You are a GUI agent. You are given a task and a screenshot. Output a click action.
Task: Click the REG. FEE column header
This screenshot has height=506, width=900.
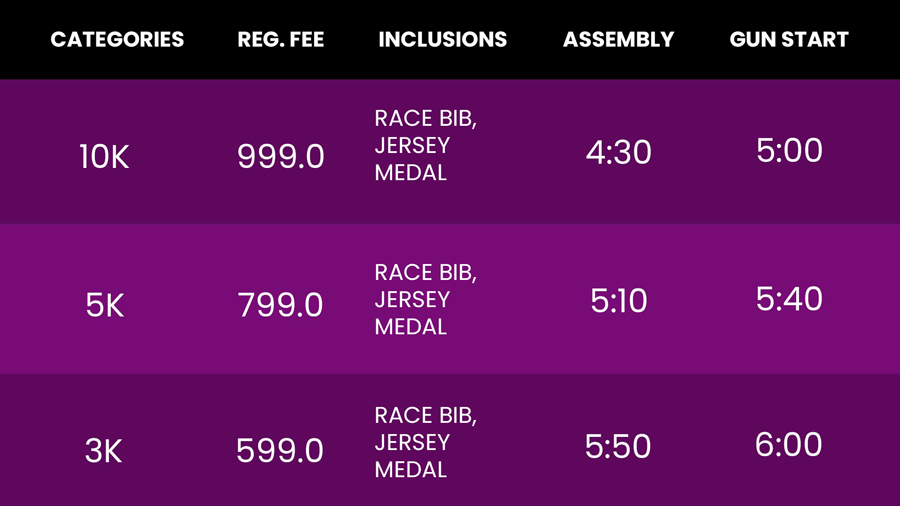pyautogui.click(x=281, y=40)
